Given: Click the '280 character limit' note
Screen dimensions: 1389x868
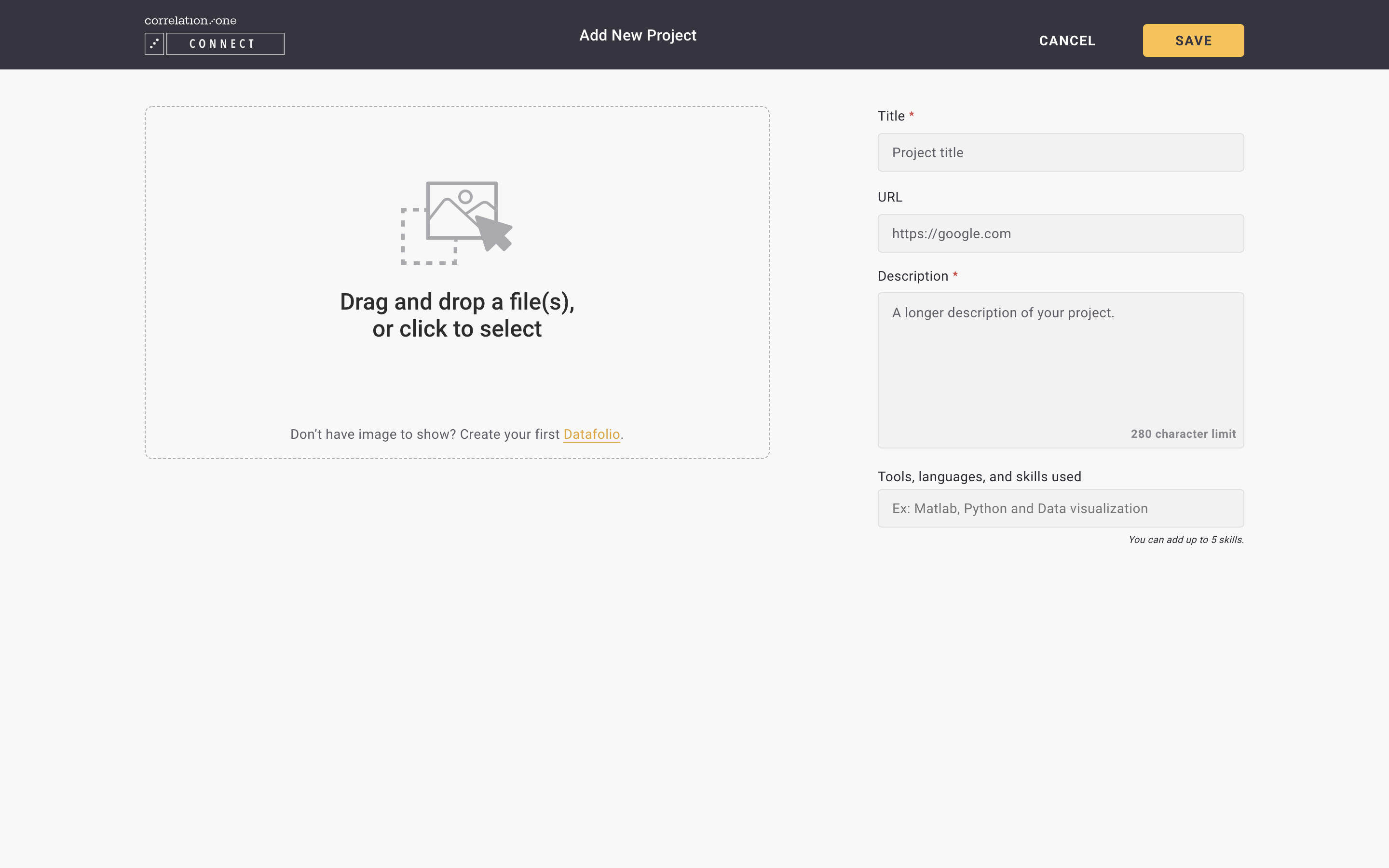Looking at the screenshot, I should click(1183, 434).
